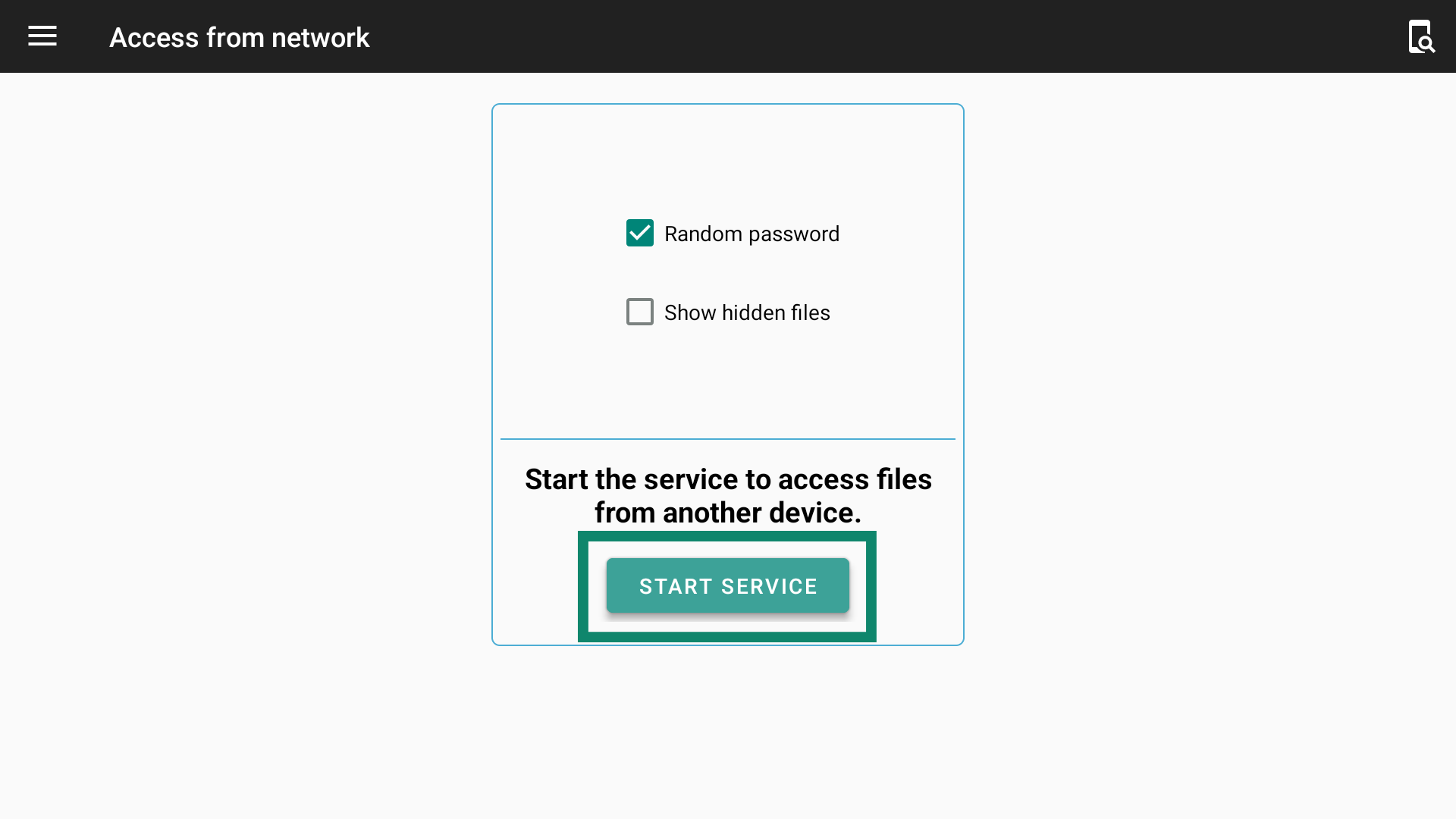
Task: Tap the file search icon in the top bar
Action: [1421, 36]
